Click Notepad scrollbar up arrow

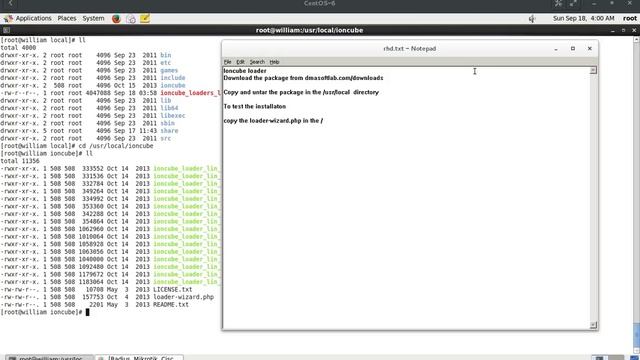coord(593,71)
